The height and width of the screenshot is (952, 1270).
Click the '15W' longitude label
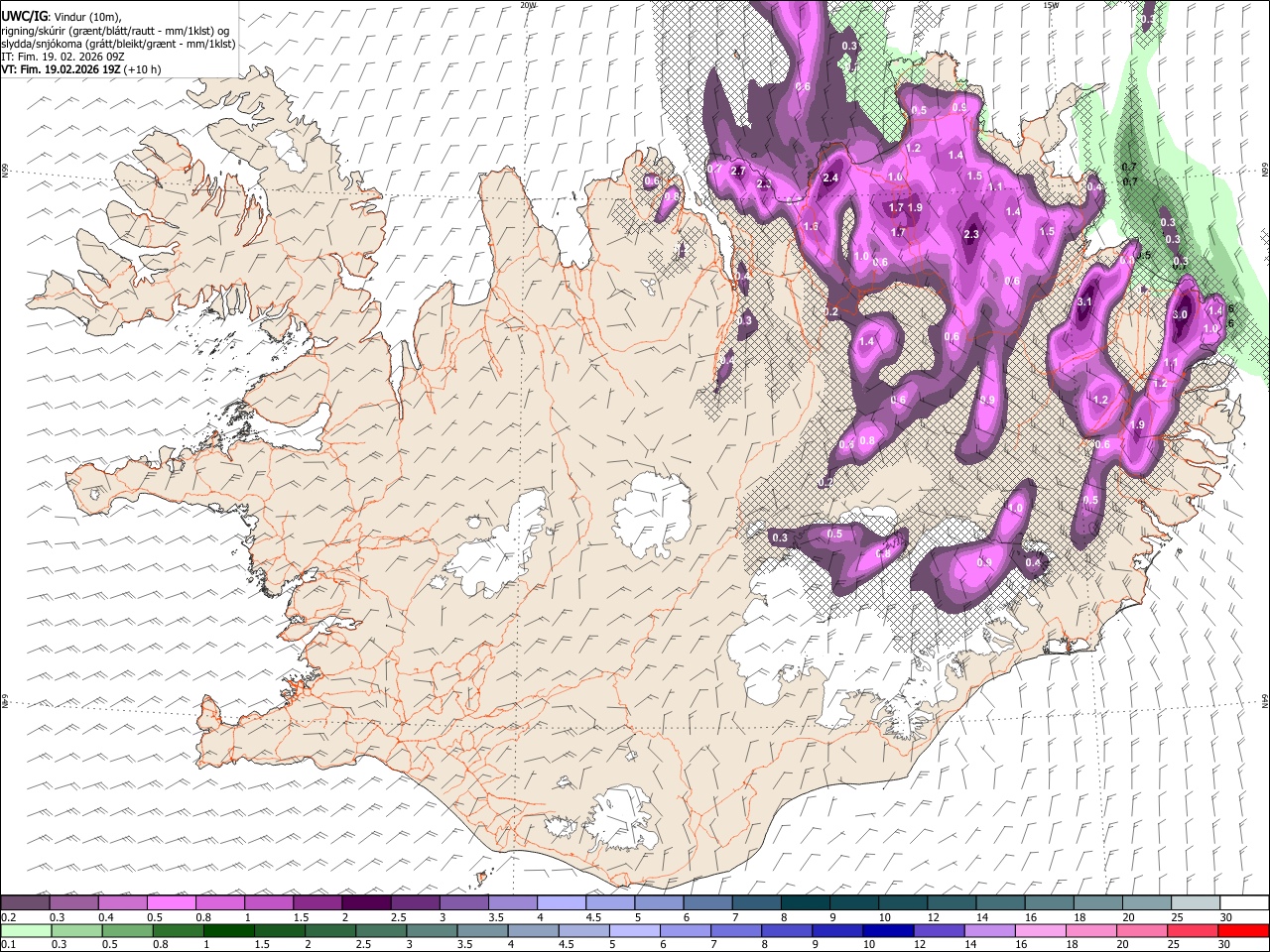pos(1051,5)
